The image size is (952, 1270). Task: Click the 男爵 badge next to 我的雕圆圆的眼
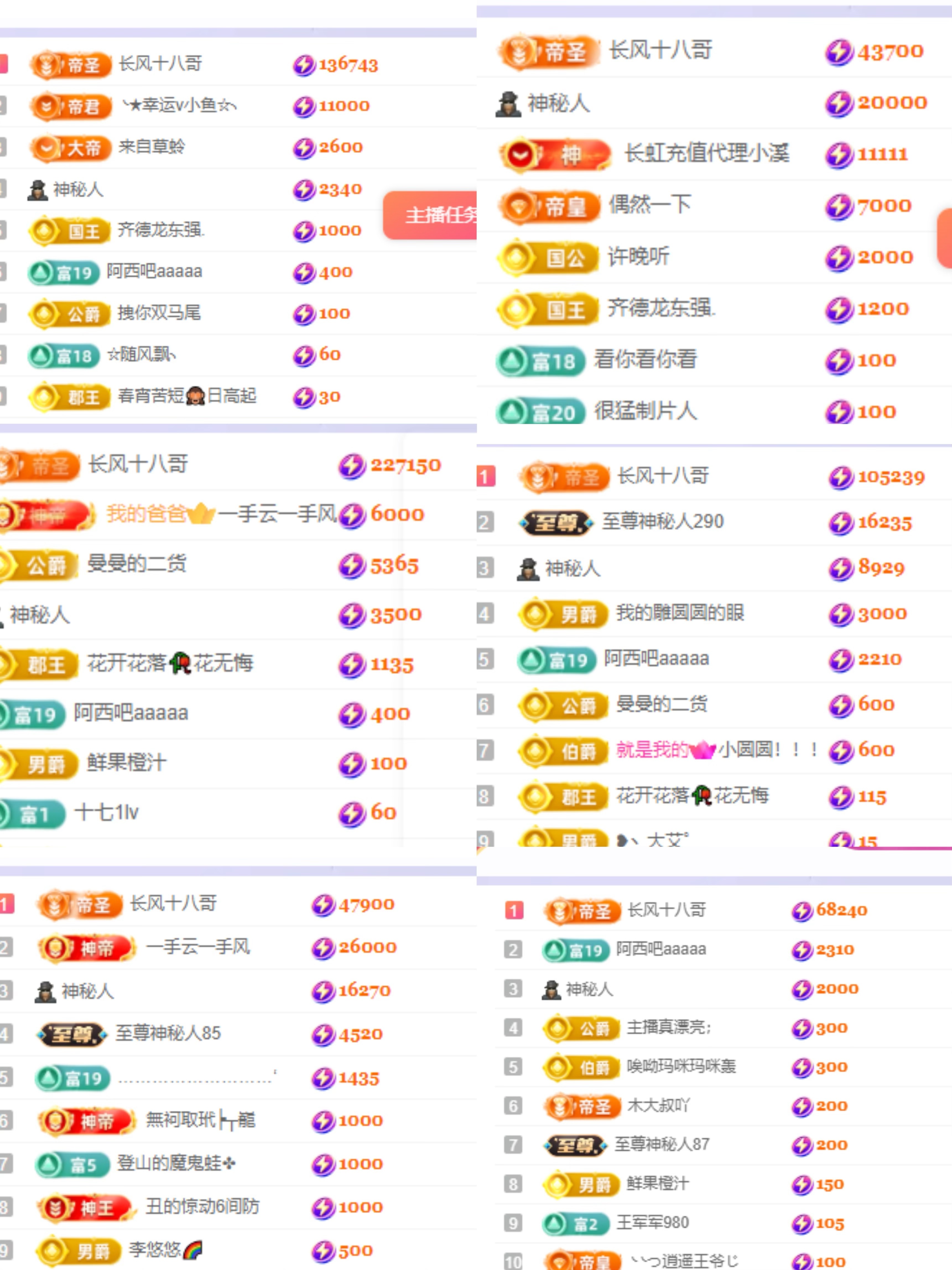tap(563, 614)
